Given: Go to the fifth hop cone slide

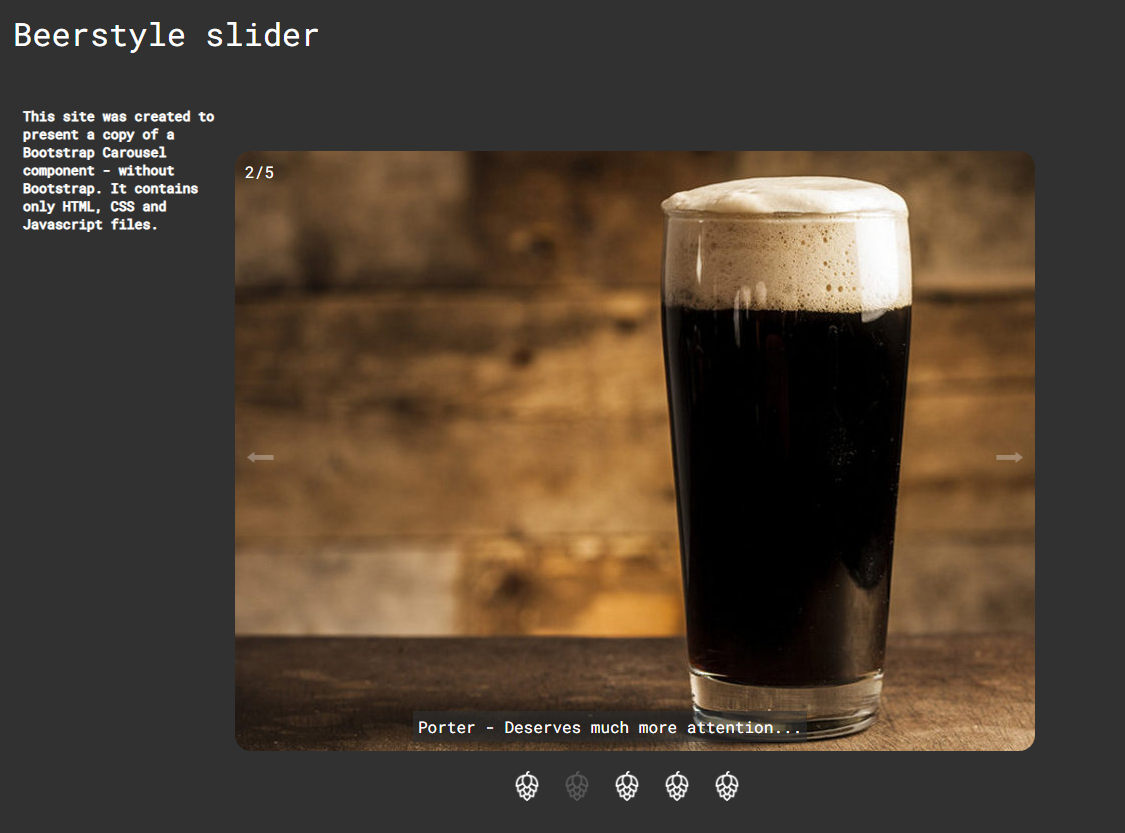Looking at the screenshot, I should coord(727,786).
